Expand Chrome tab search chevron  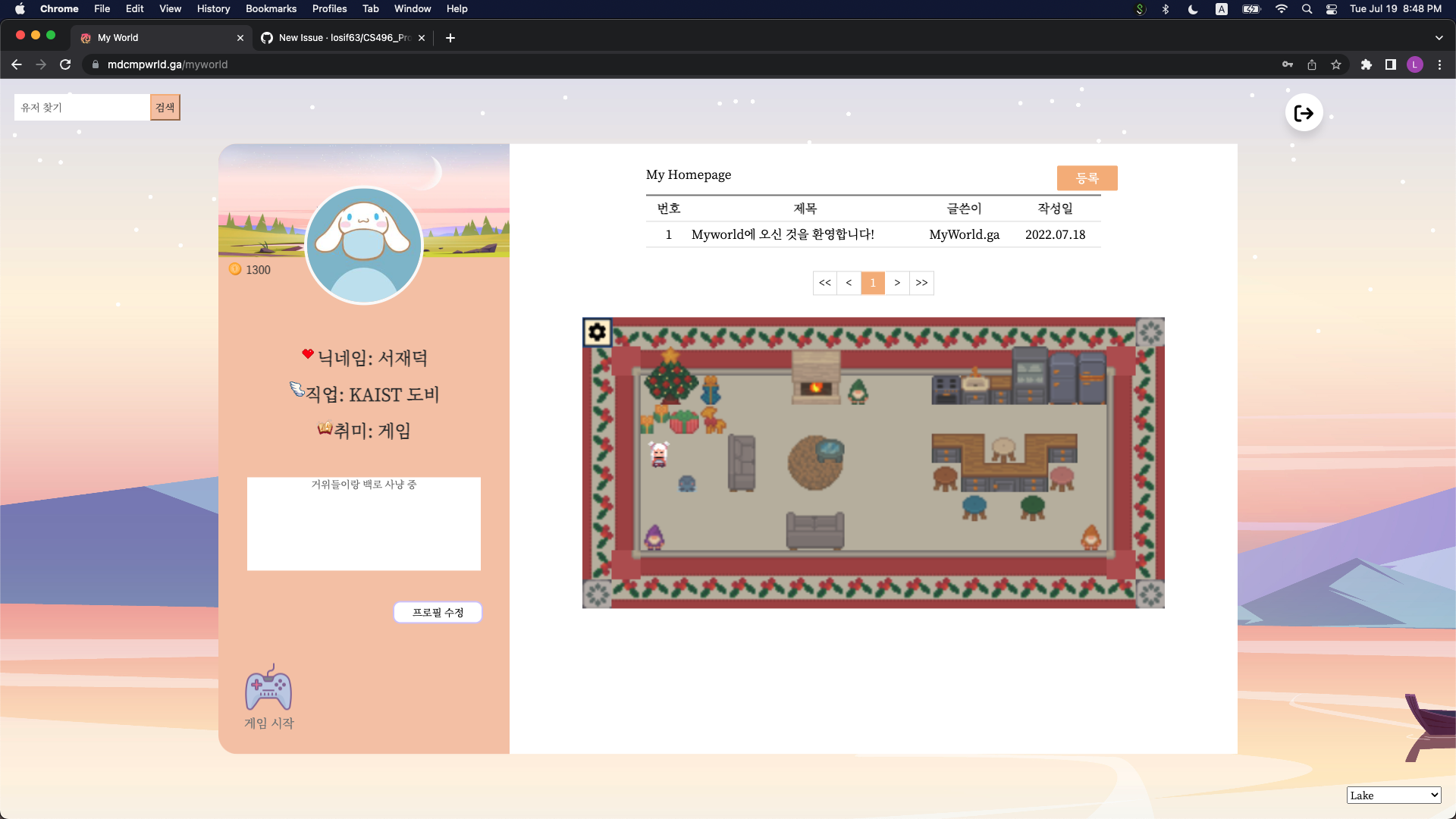coord(1439,38)
